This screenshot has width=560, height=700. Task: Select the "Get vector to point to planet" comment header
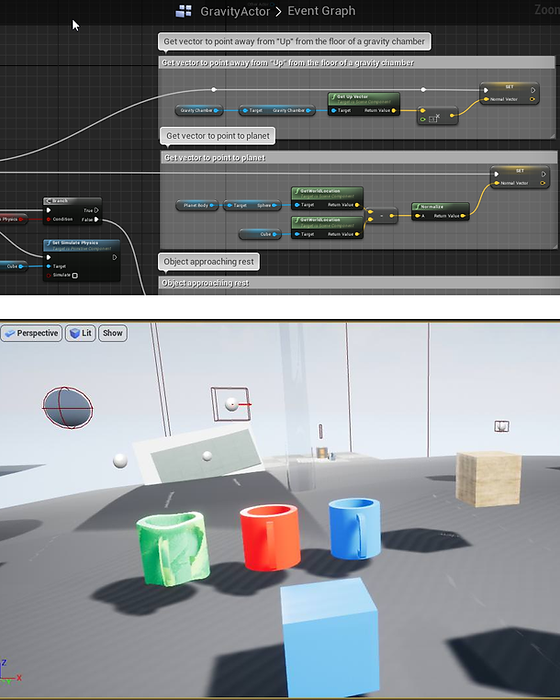pos(359,158)
